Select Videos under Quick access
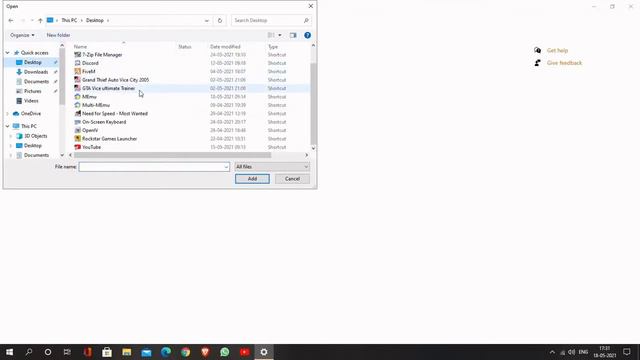 31,101
